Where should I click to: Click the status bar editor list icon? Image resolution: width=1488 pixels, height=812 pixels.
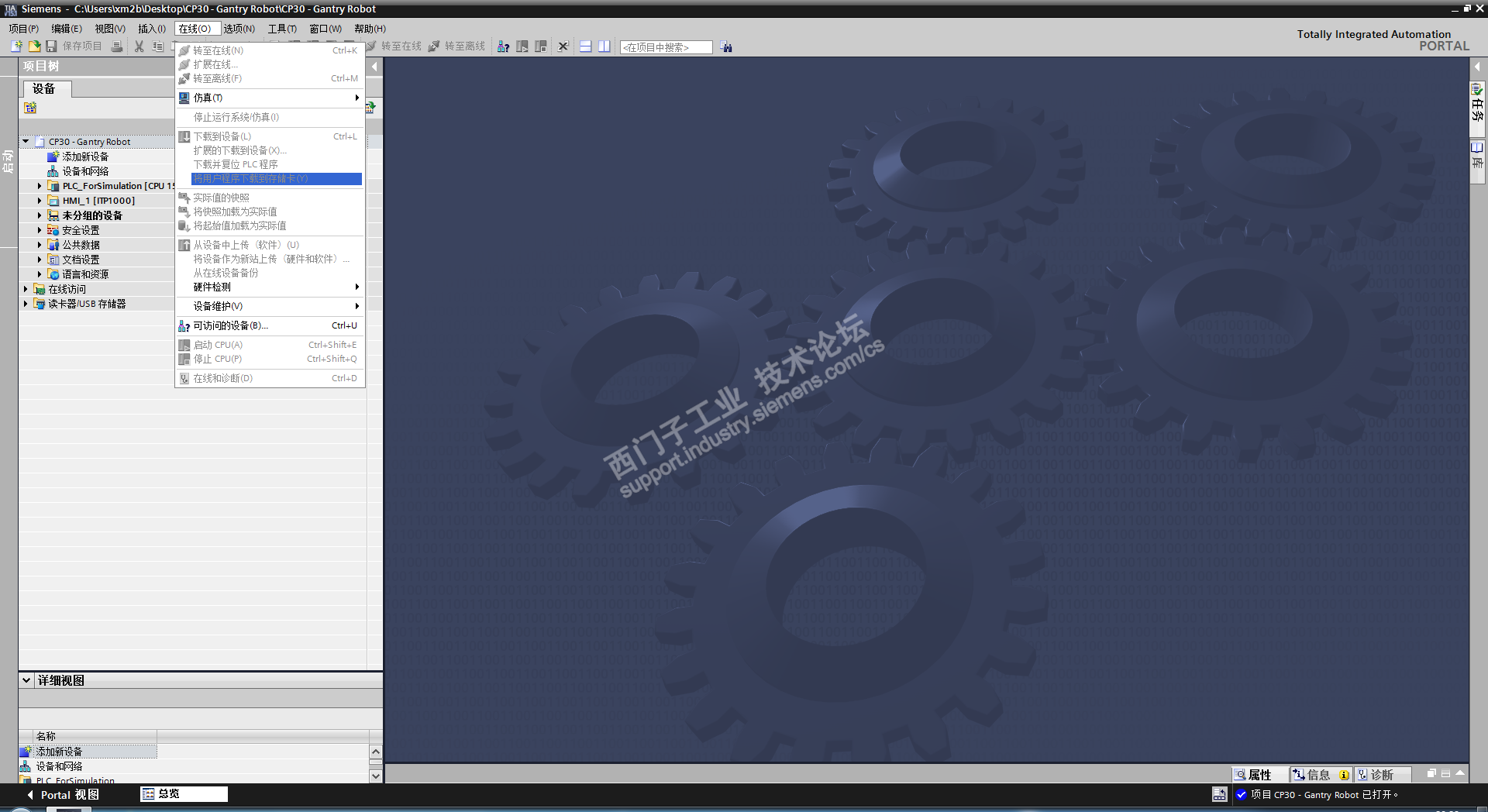click(1220, 795)
